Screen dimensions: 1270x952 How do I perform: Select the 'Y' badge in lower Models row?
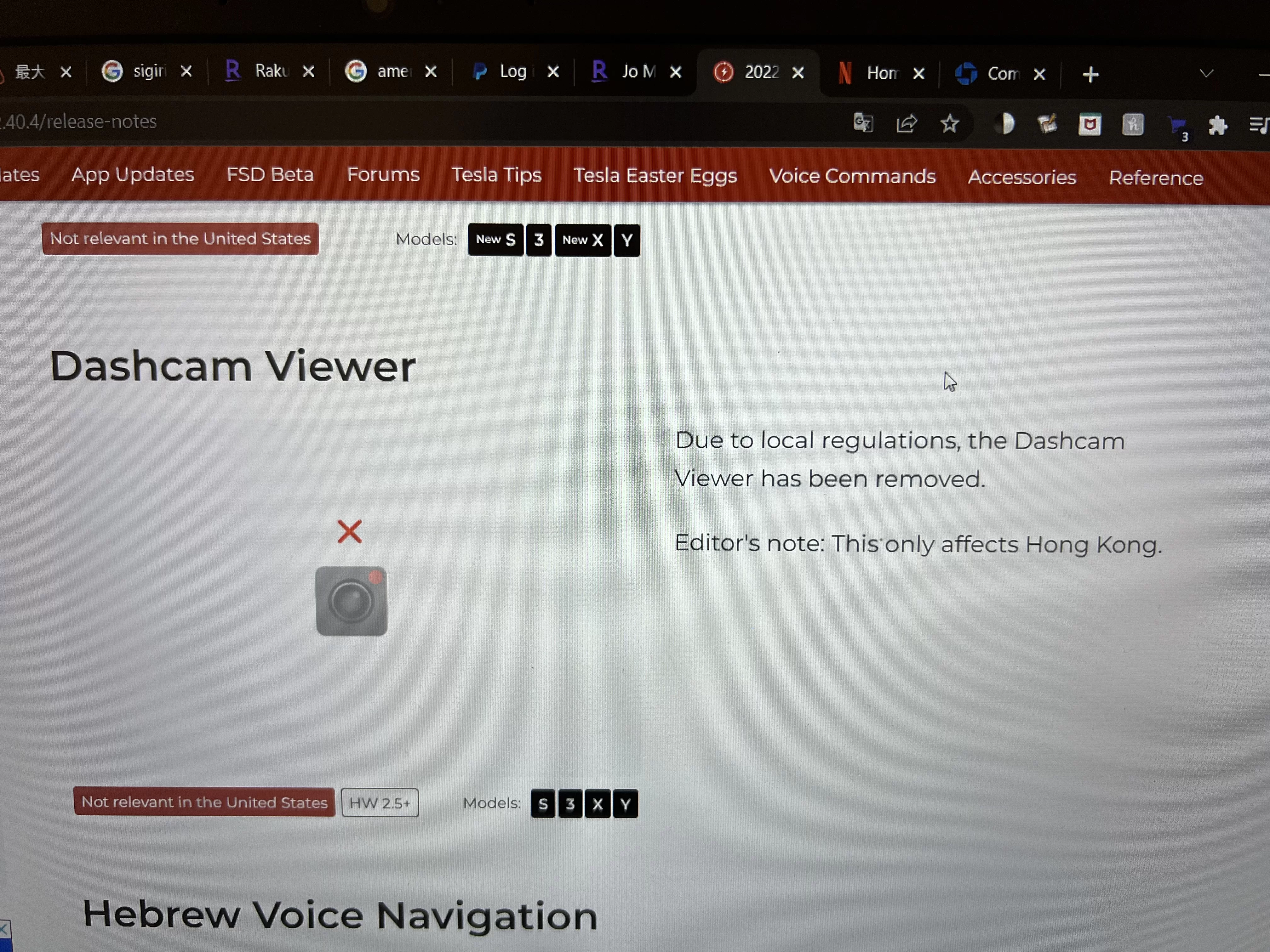pos(625,804)
